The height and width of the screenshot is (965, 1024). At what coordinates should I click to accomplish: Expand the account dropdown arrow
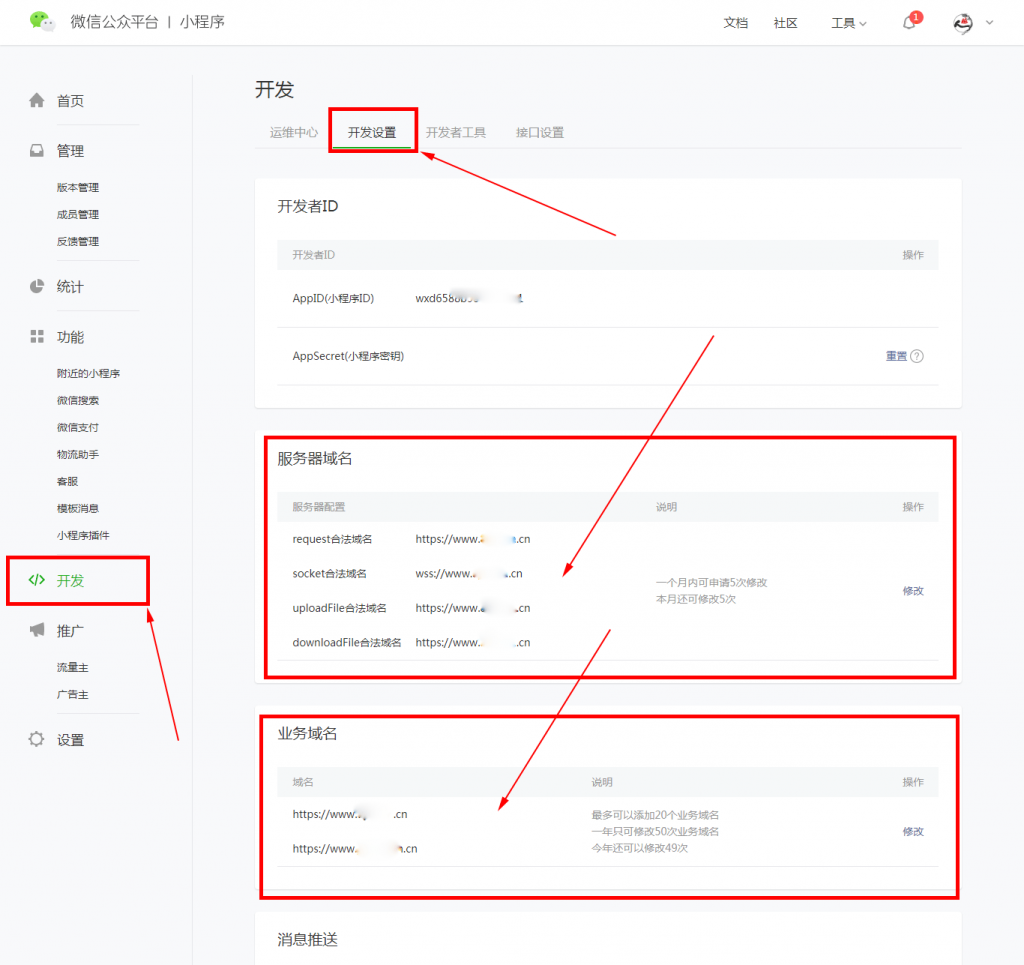[x=990, y=22]
